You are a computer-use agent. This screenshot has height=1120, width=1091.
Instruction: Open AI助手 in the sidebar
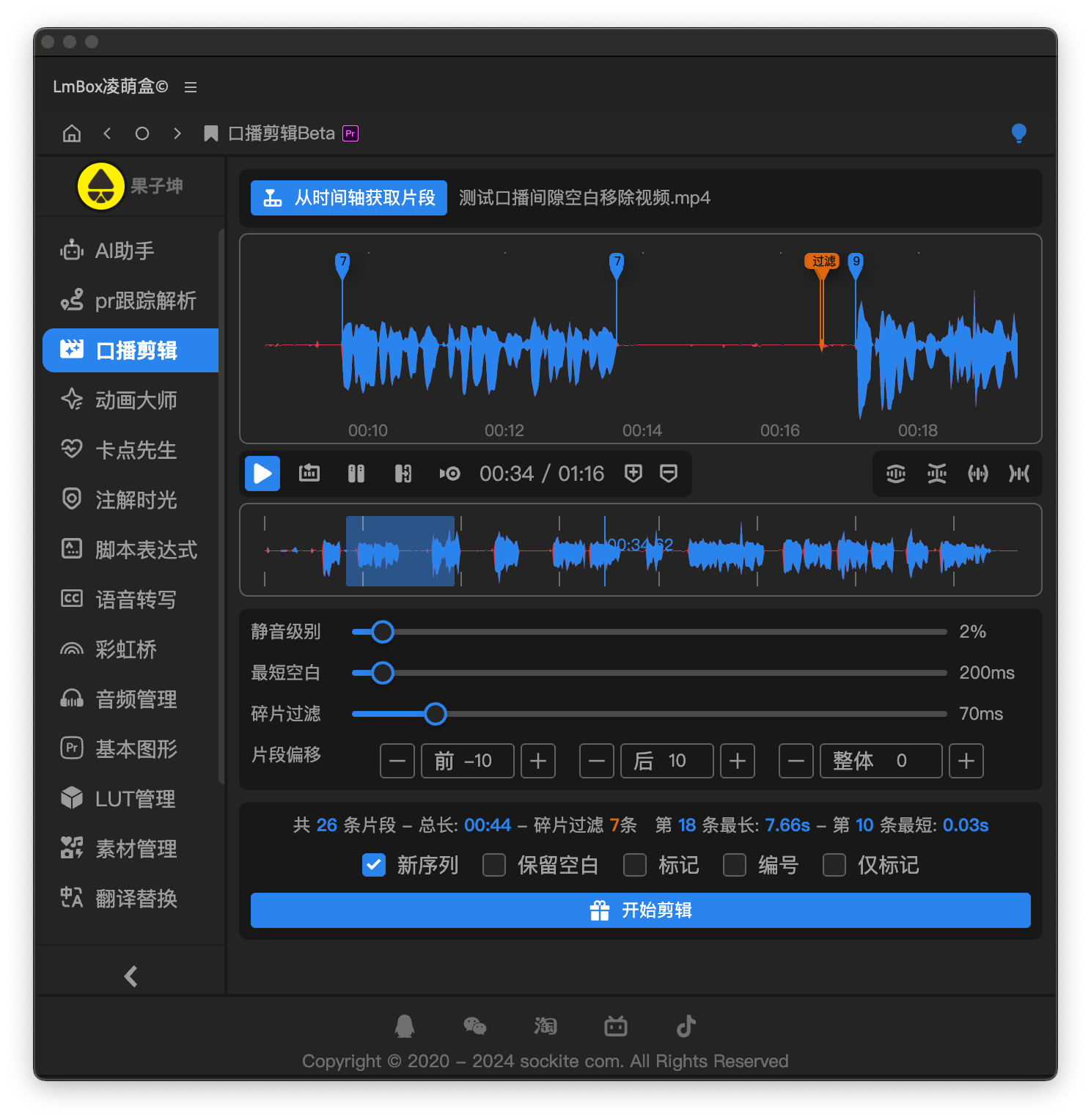131,251
